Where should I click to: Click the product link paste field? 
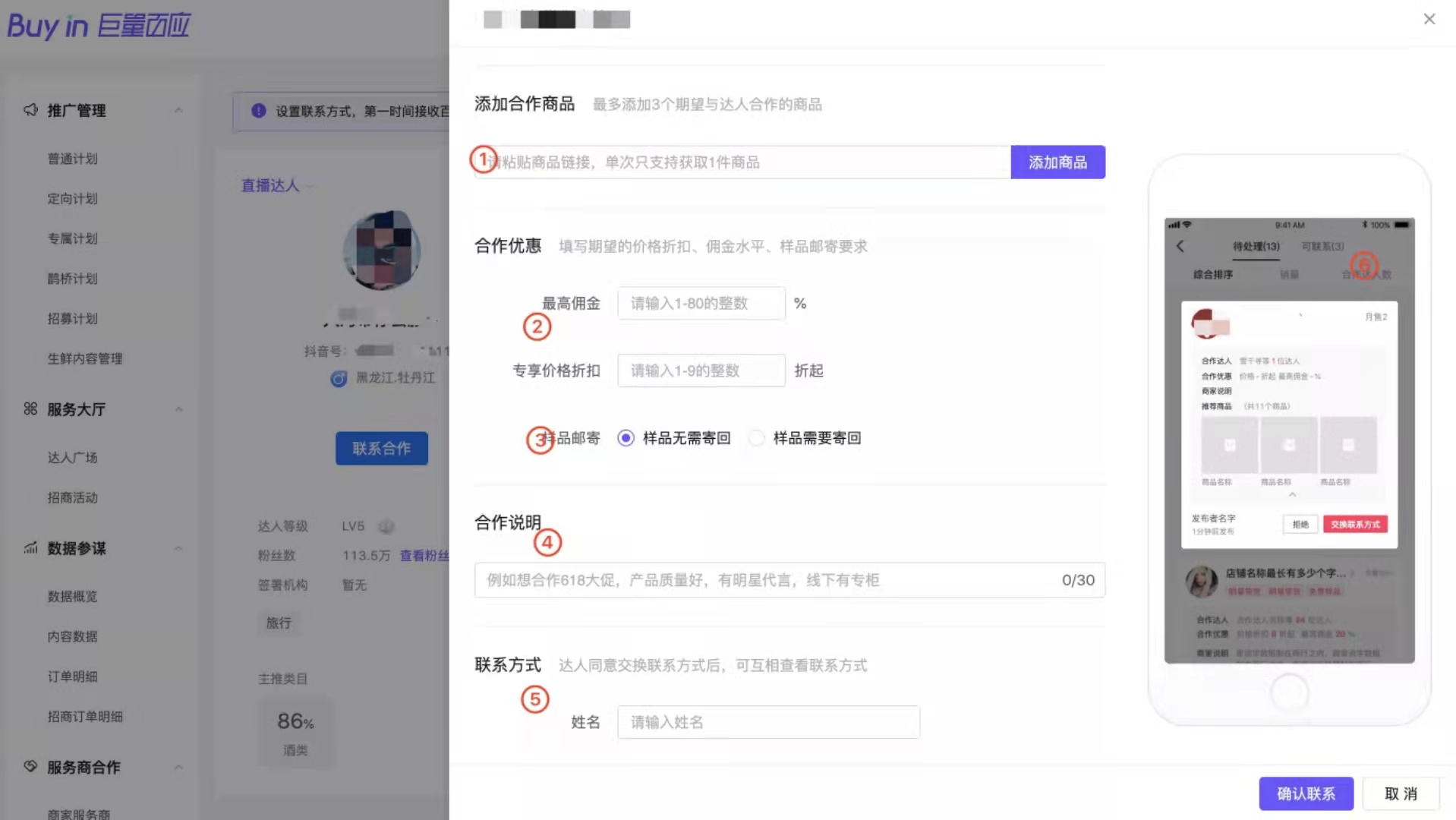pyautogui.click(x=742, y=162)
